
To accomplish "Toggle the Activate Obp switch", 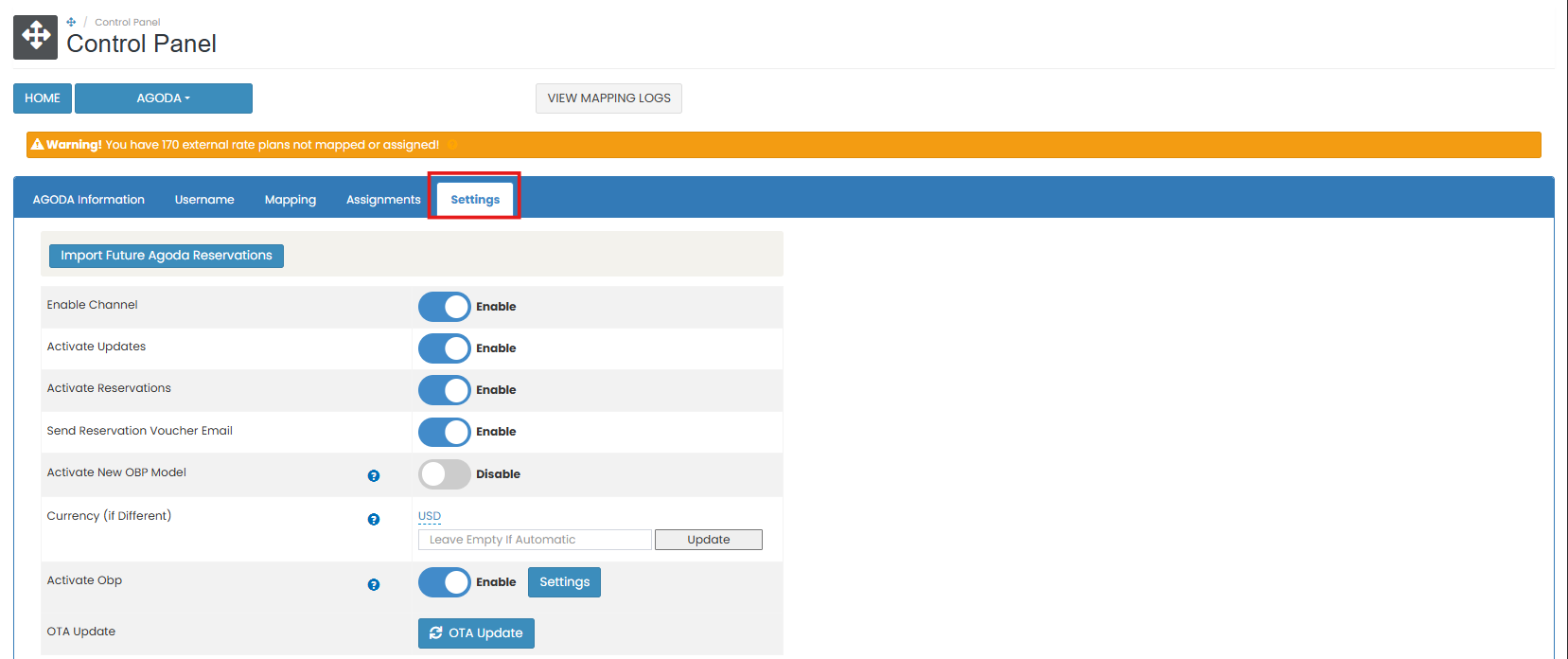I will tap(444, 582).
